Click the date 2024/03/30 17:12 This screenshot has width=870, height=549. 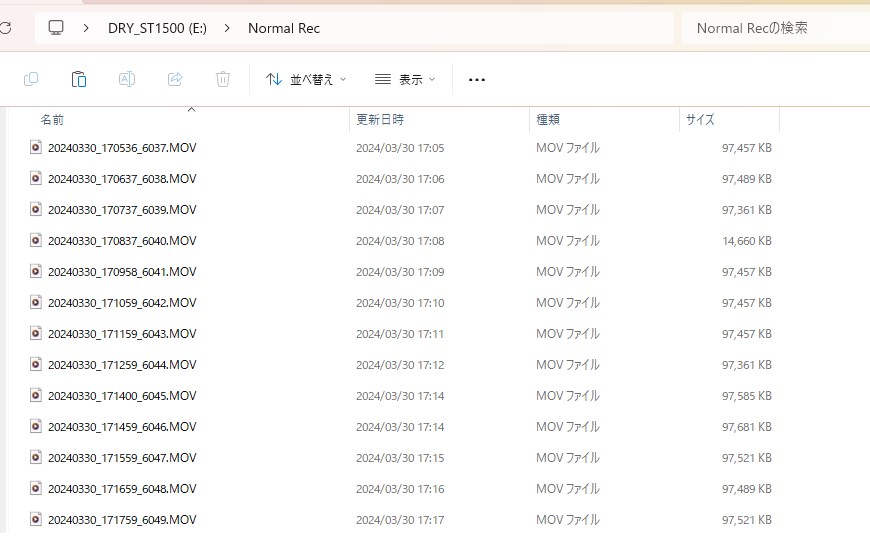point(400,365)
